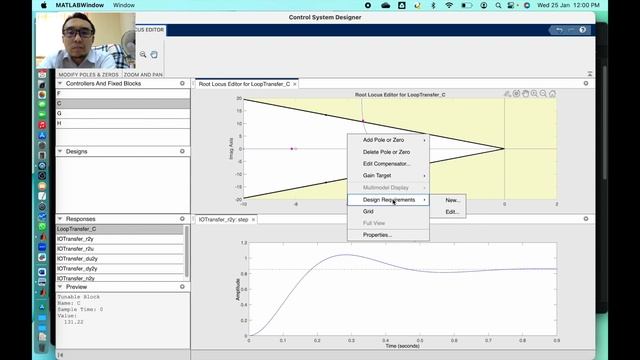Restore view with home icon above the plot
Image resolution: width=640 pixels, height=360 pixels.
pyautogui.click(x=552, y=94)
